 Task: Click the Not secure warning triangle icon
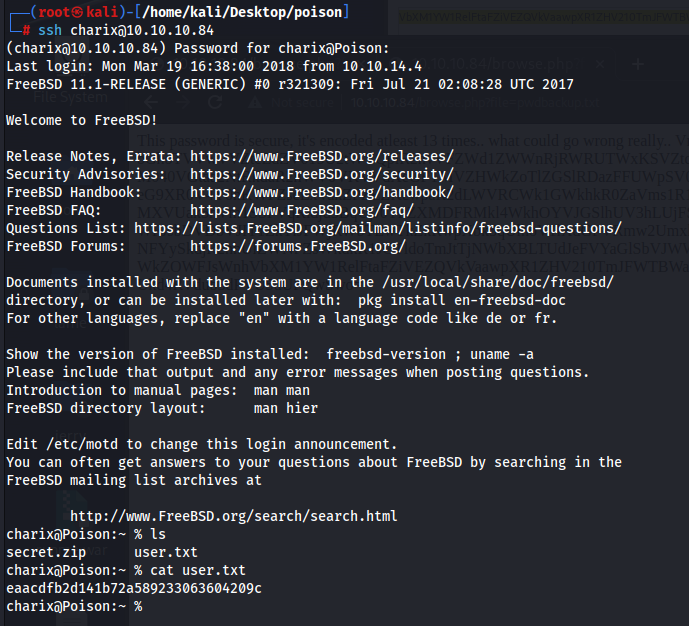tap(255, 103)
